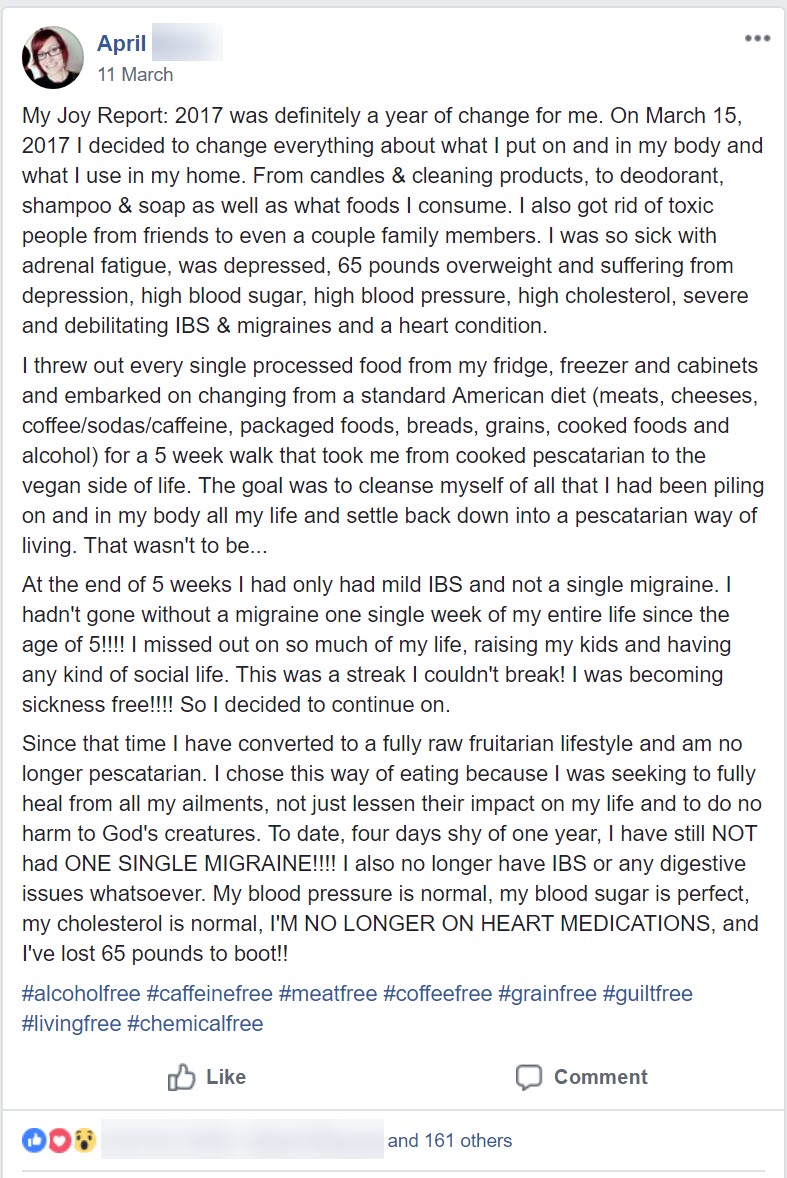This screenshot has height=1178, width=787.
Task: Click the #livingfree hashtag
Action: (71, 1023)
